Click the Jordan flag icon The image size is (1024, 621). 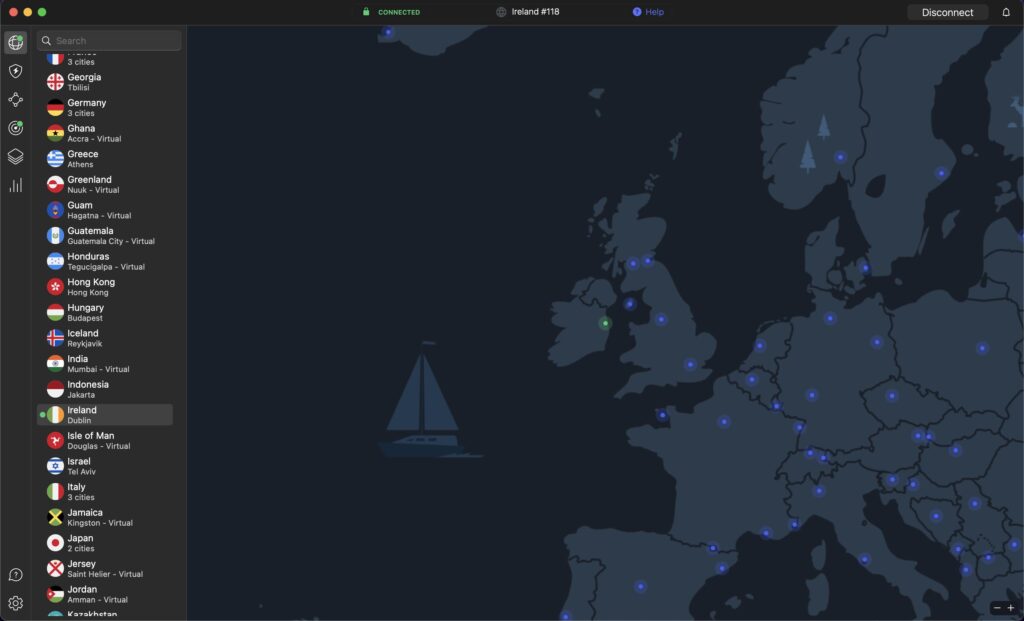tap(56, 594)
